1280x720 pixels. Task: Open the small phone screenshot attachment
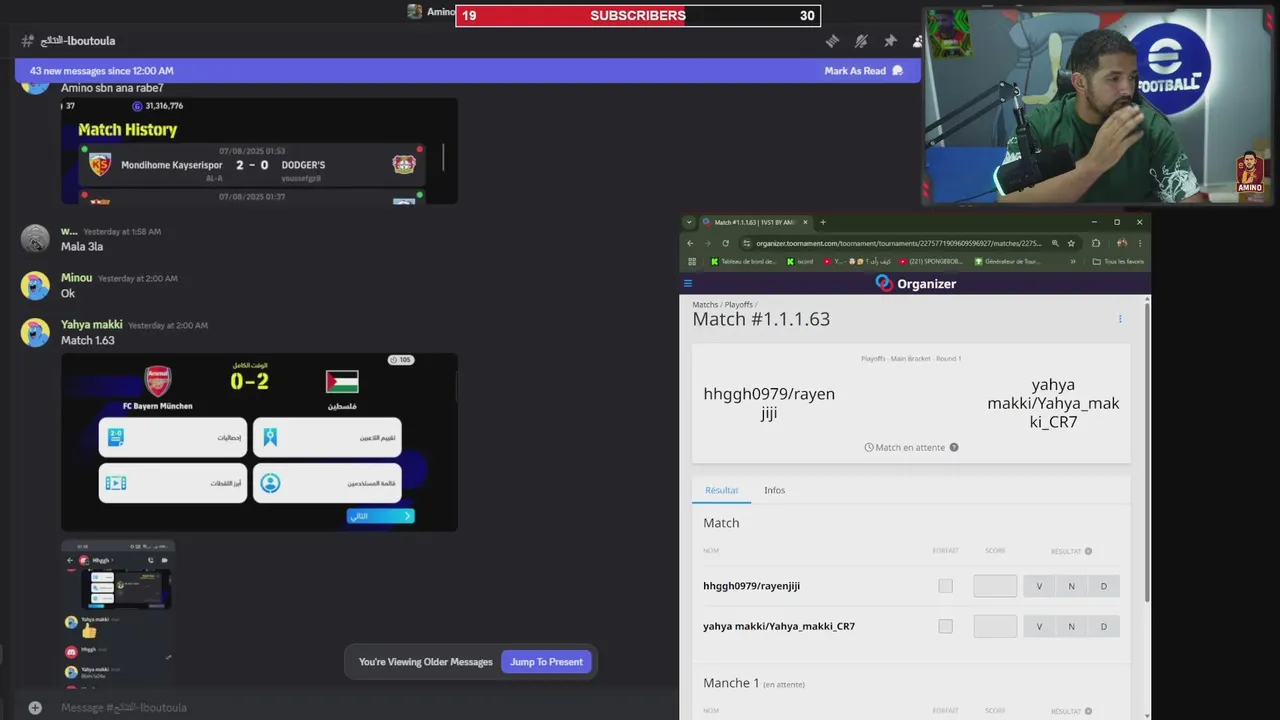pyautogui.click(x=118, y=615)
